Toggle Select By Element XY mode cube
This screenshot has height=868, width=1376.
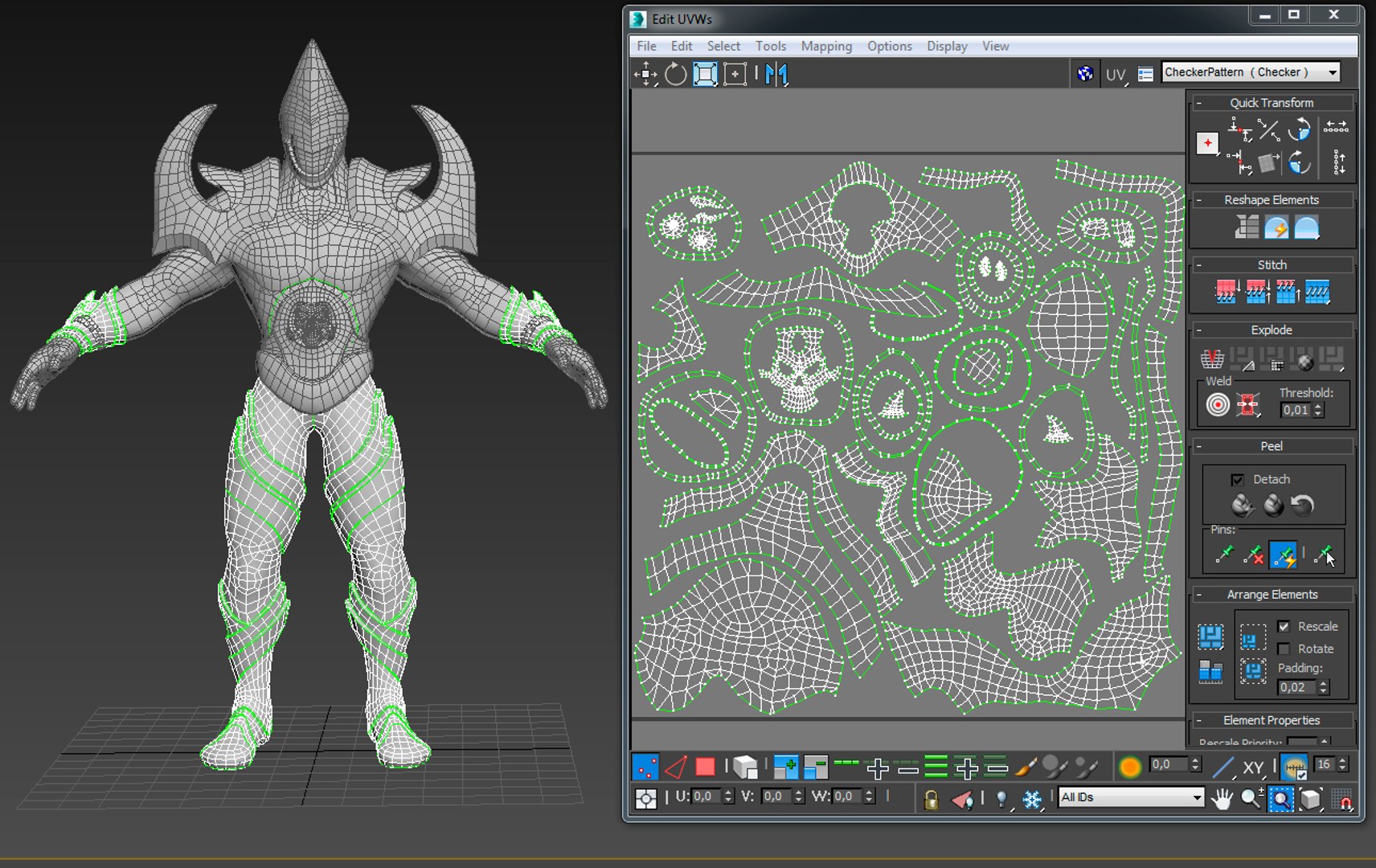point(746,768)
